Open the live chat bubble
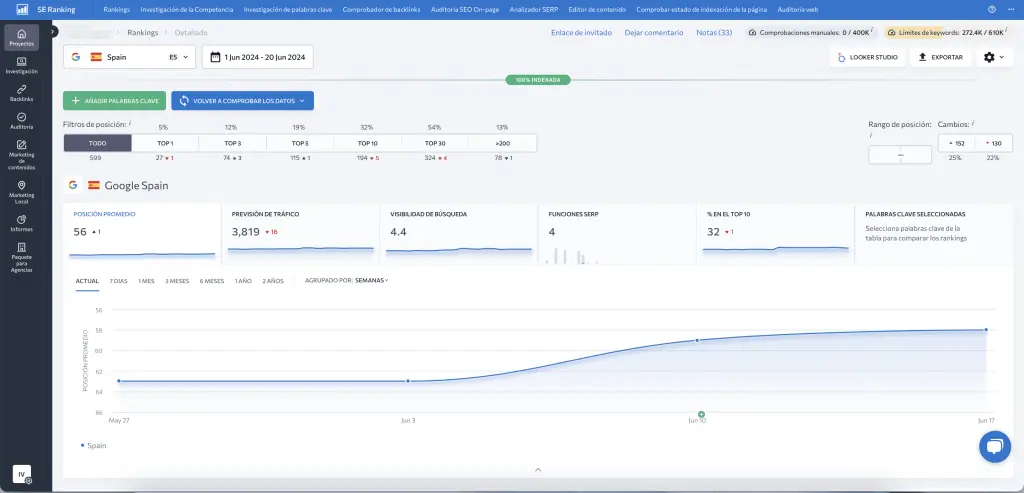This screenshot has width=1024, height=493. point(995,447)
